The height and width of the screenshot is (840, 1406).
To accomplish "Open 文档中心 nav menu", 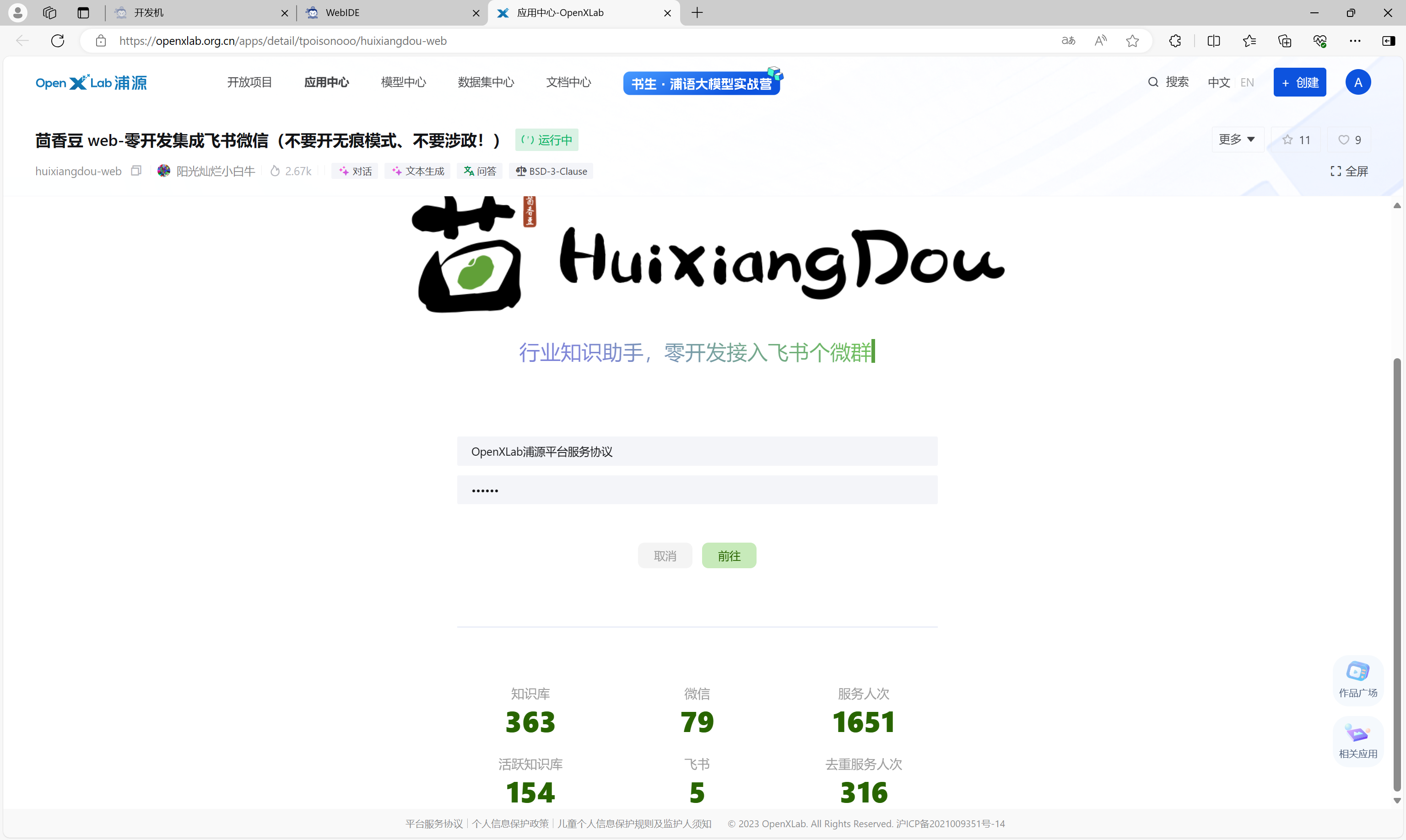I will pos(568,82).
